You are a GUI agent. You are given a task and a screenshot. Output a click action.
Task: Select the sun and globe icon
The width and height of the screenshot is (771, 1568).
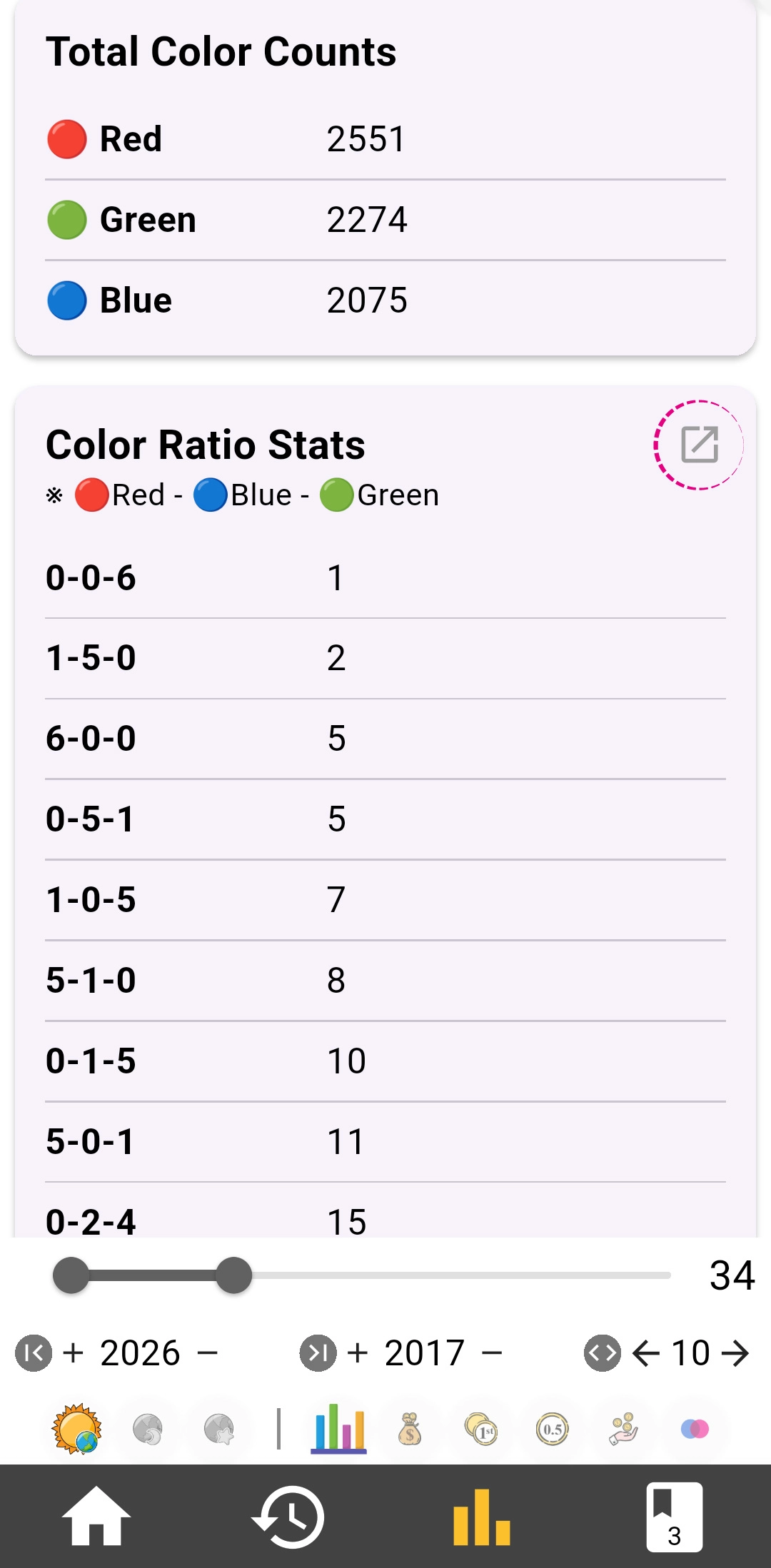point(77,1429)
